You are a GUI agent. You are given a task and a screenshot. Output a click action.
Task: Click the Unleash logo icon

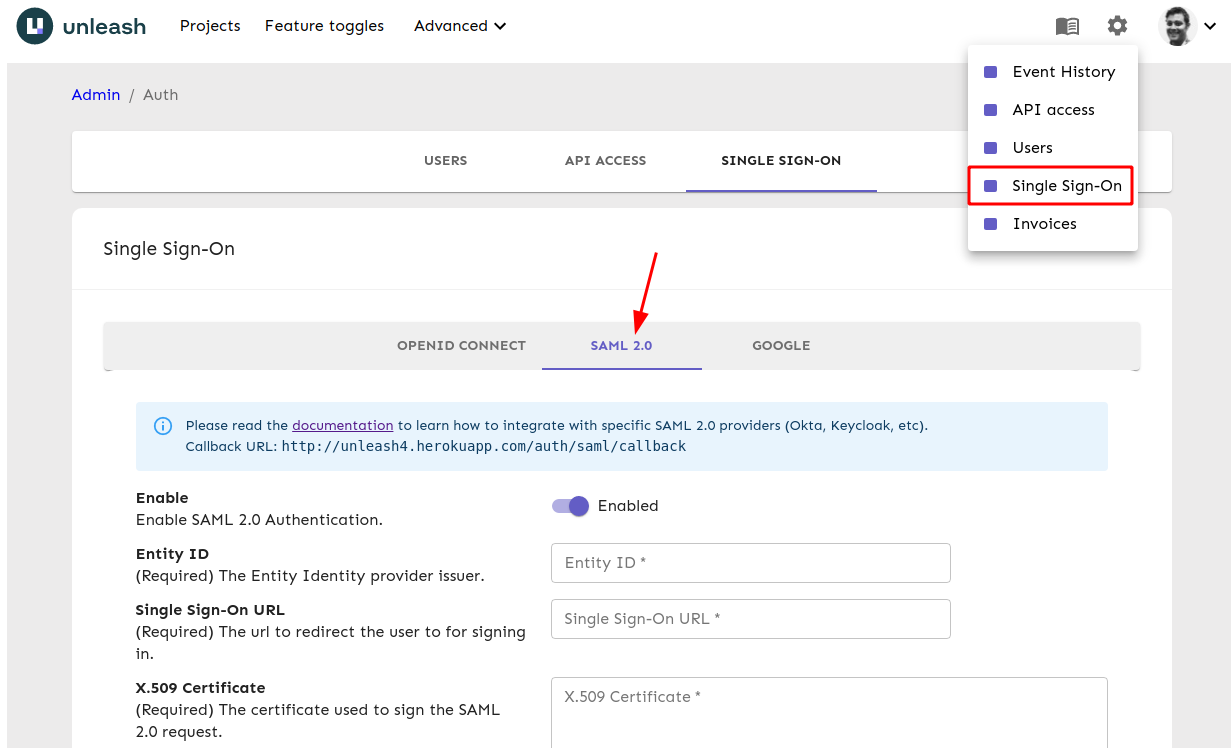tap(35, 26)
